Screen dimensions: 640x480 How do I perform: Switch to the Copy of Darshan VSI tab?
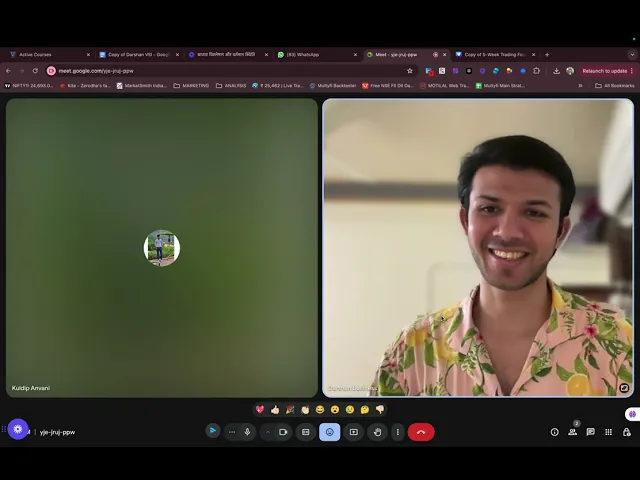(x=138, y=54)
